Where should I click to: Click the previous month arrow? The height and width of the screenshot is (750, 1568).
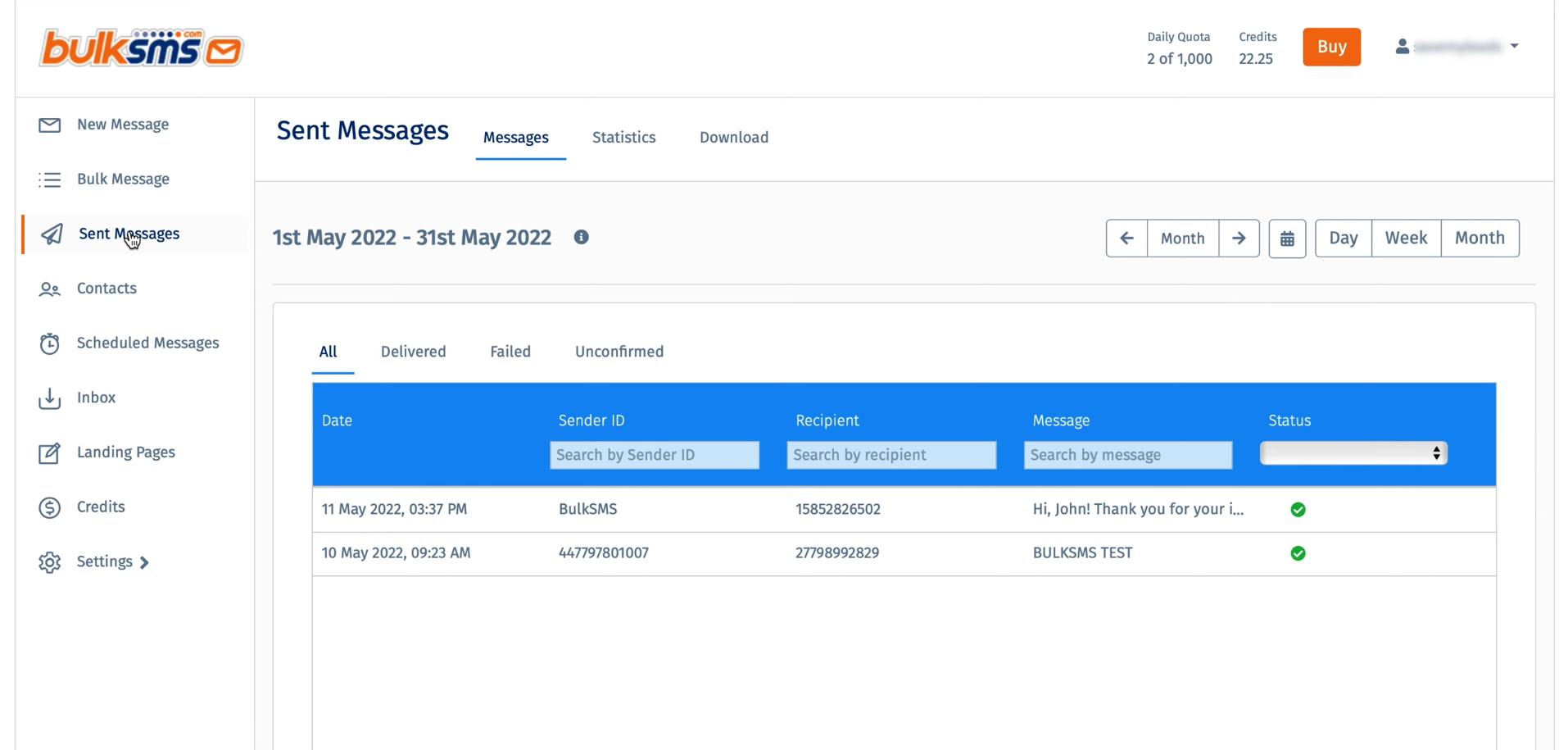point(1126,238)
